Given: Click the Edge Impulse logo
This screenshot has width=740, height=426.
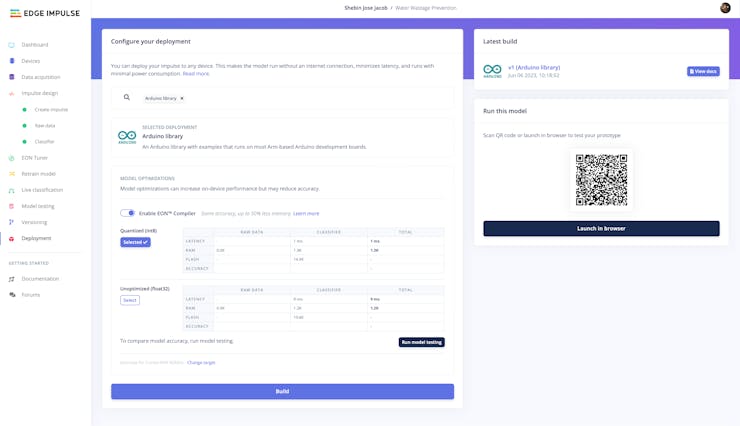Looking at the screenshot, I should tap(45, 13).
